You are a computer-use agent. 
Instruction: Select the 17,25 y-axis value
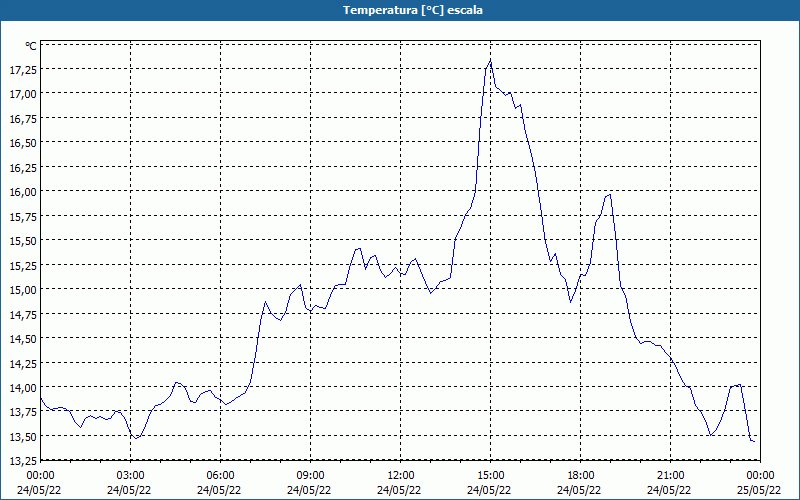(x=23, y=69)
